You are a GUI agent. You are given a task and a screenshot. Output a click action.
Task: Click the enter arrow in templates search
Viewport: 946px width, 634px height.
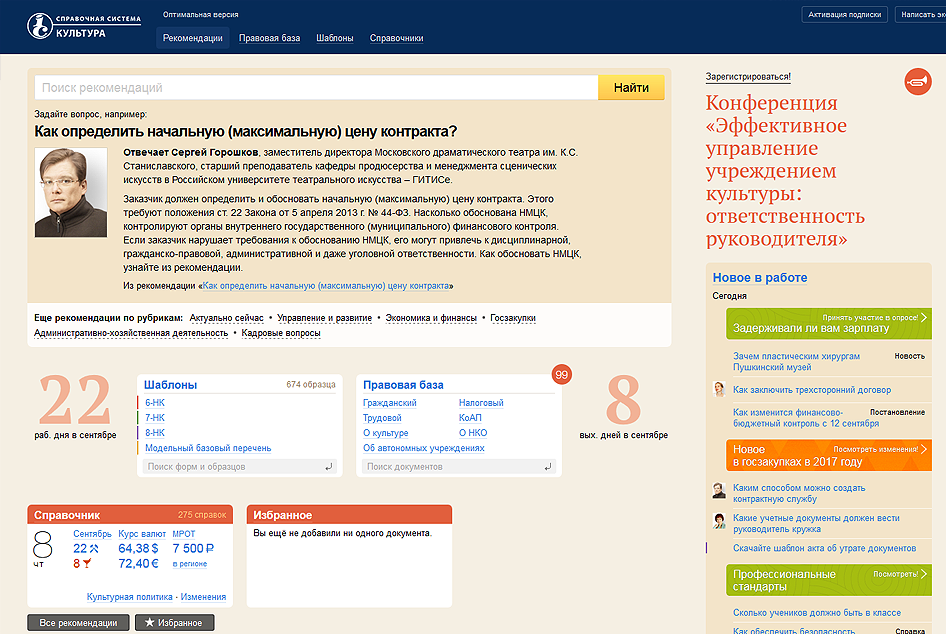(x=329, y=467)
